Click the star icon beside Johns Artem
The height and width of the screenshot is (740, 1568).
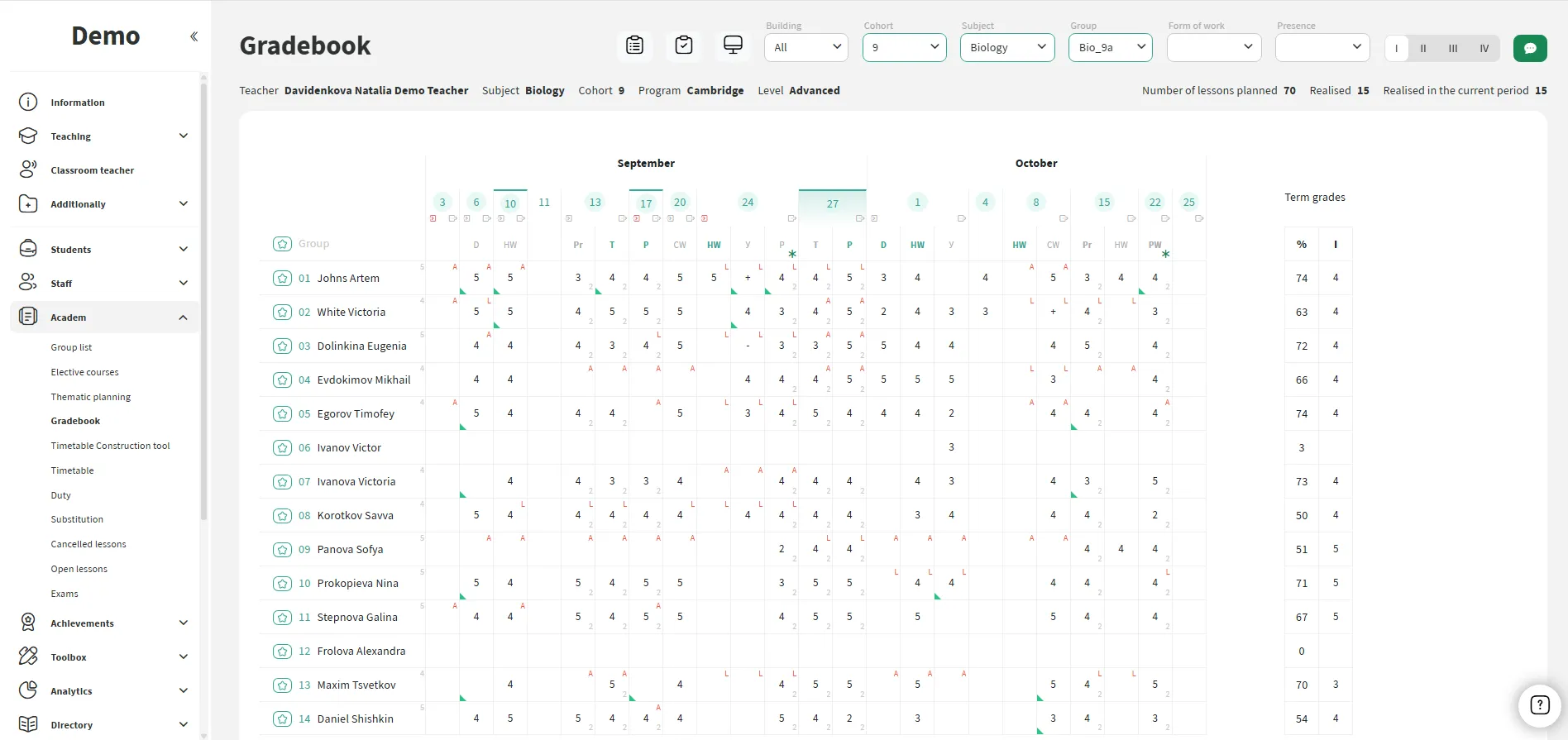click(x=283, y=279)
